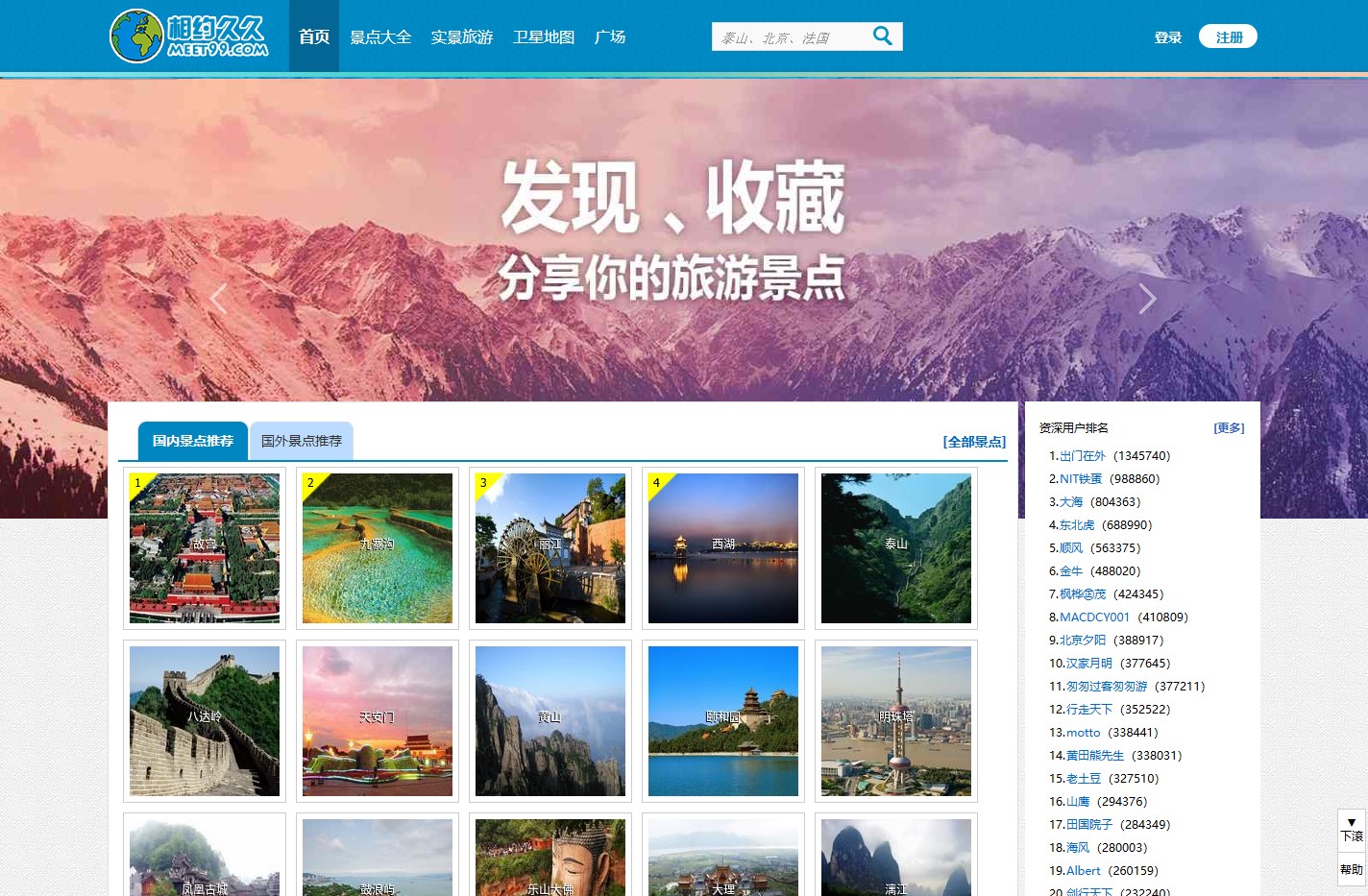The width and height of the screenshot is (1368, 896).
Task: Open user 汉家月明 profile link
Action: point(1089,664)
